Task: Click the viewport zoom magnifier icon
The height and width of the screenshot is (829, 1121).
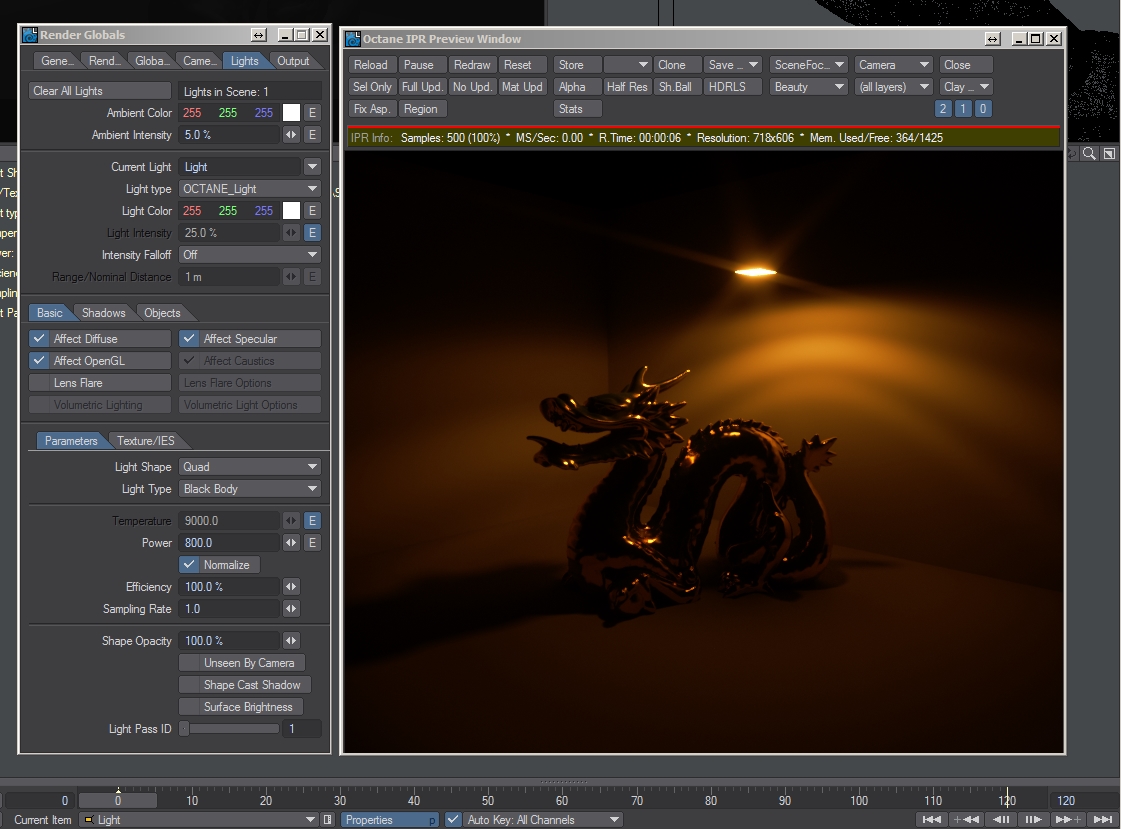Action: tap(1089, 153)
